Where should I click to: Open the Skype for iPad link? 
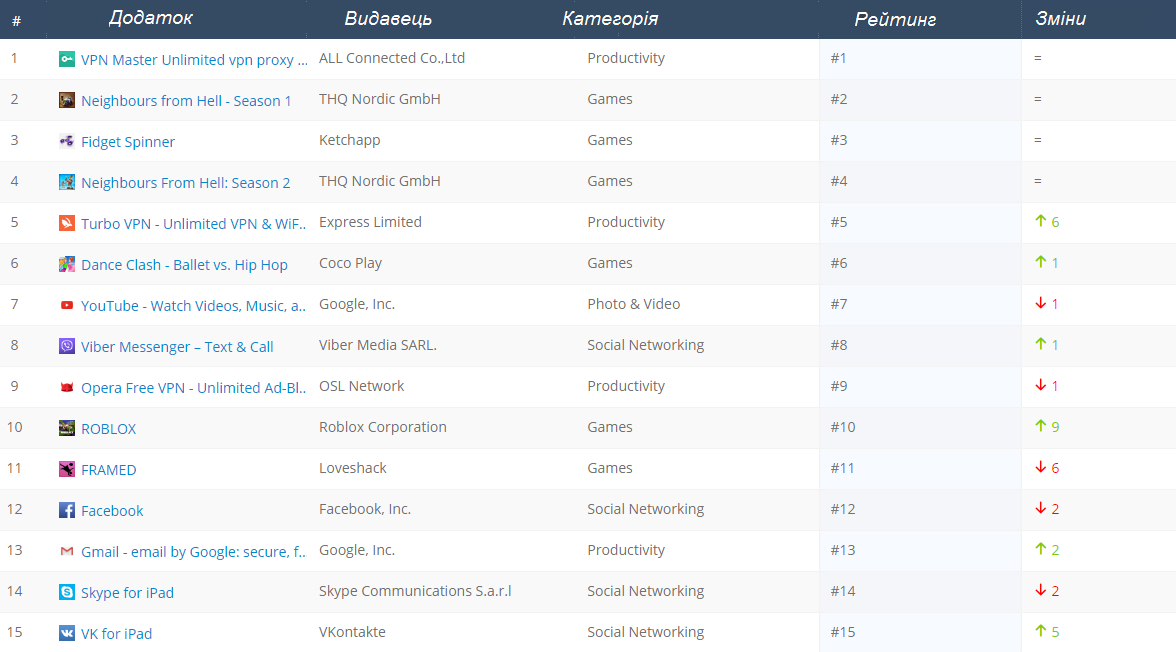pyautogui.click(x=128, y=593)
